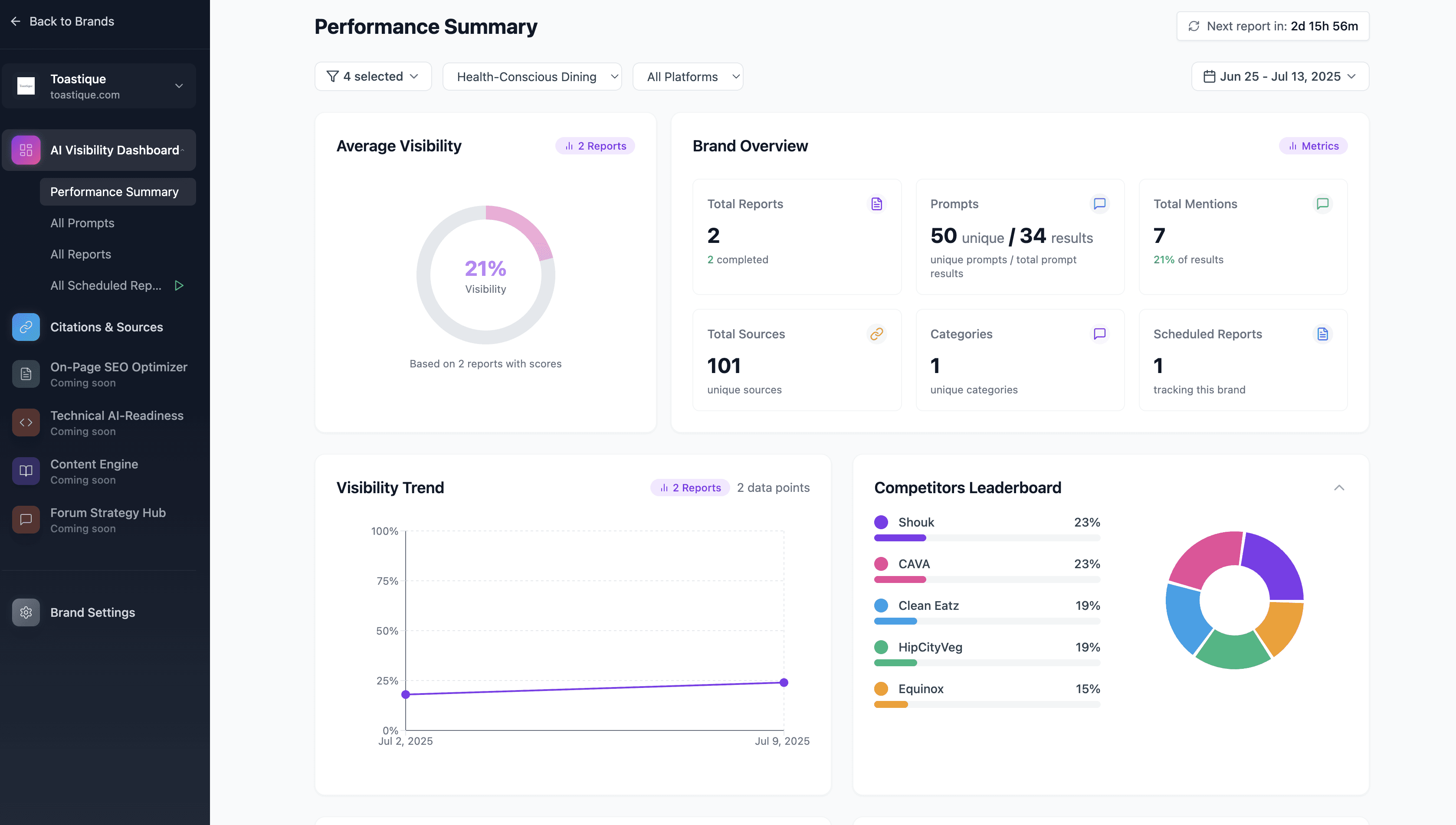This screenshot has height=825, width=1456.
Task: Open the 4 selected filter dropdown
Action: (x=373, y=76)
